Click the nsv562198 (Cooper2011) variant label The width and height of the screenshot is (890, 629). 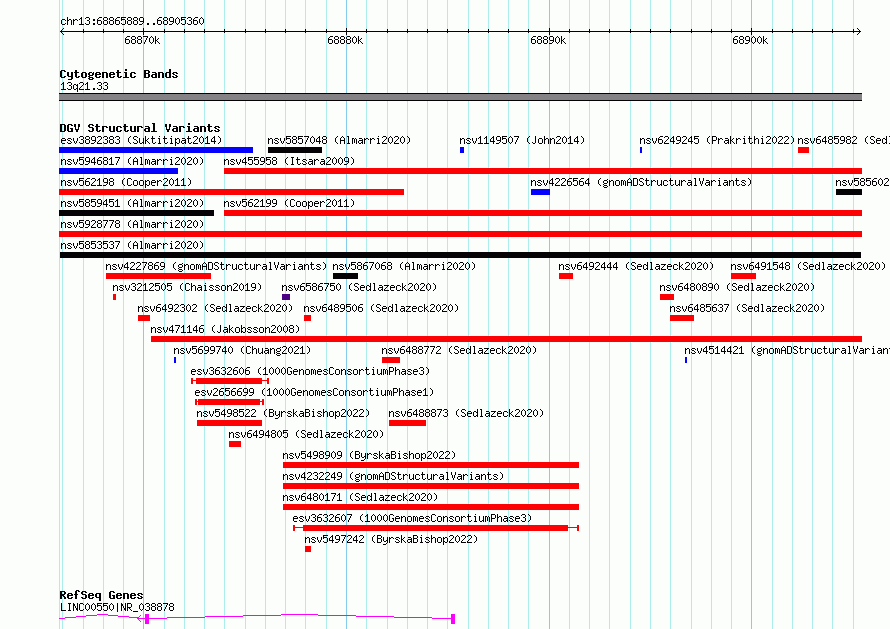pyautogui.click(x=126, y=182)
